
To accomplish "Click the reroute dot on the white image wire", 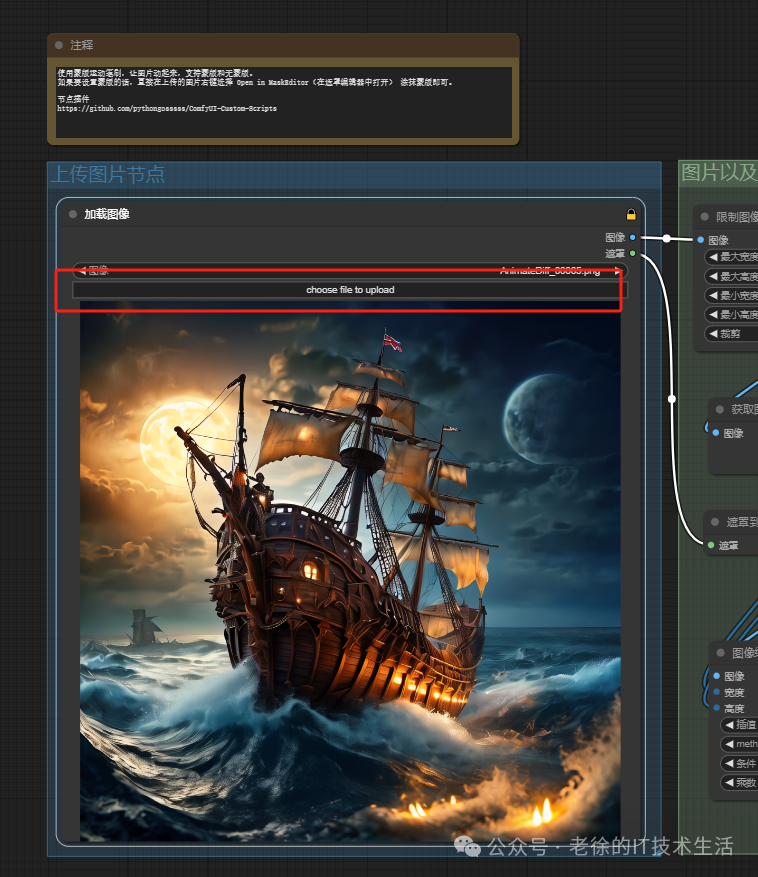I will (667, 238).
